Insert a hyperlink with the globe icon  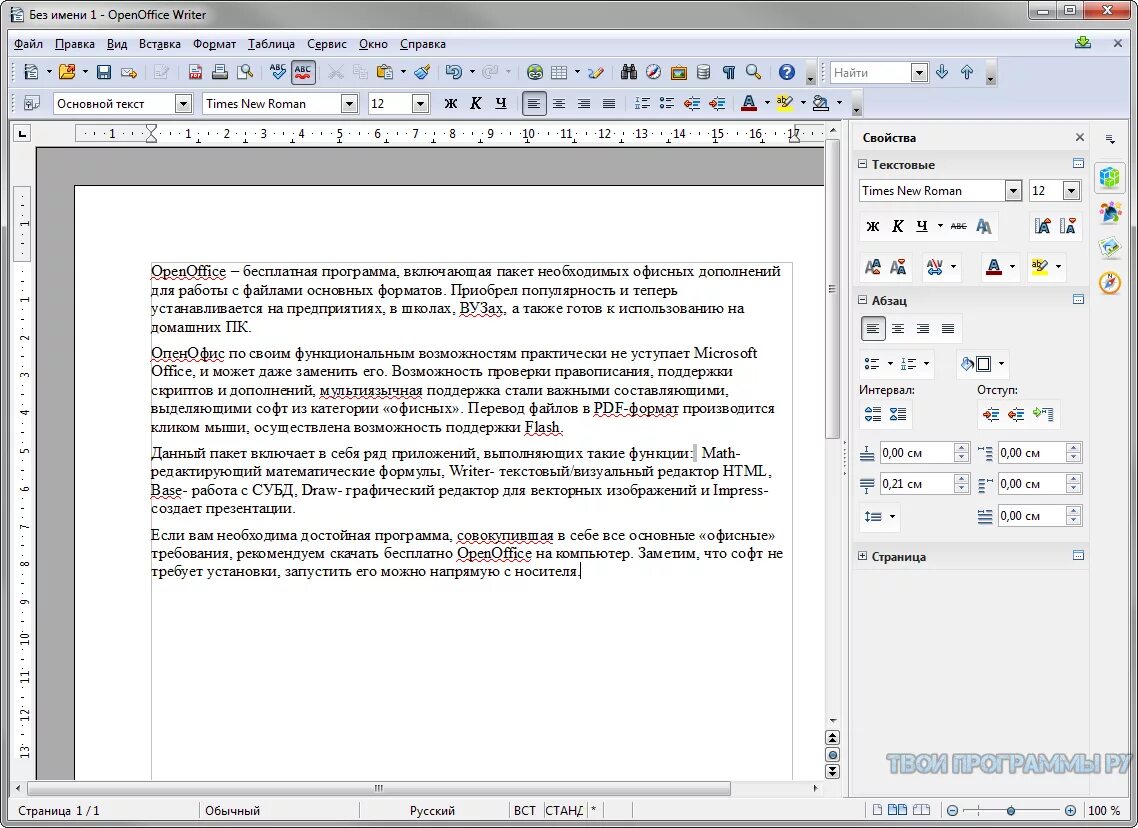click(x=535, y=72)
